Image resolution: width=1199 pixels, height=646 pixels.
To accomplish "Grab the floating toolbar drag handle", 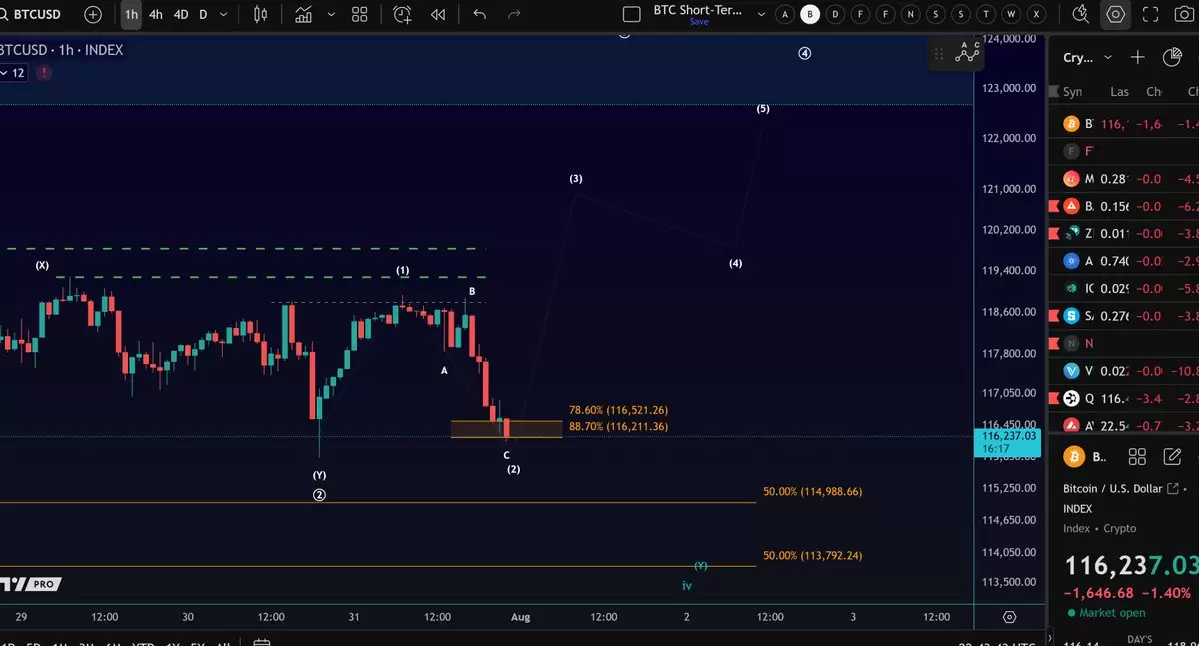I will [x=938, y=53].
